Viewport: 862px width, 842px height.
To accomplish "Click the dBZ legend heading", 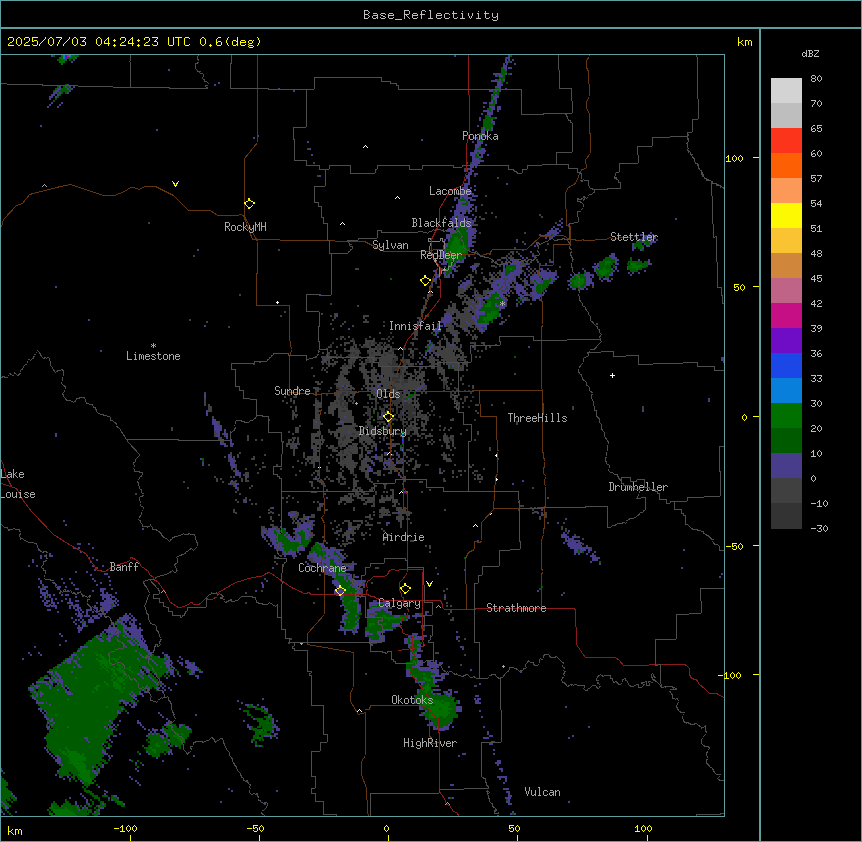I will click(x=810, y=54).
